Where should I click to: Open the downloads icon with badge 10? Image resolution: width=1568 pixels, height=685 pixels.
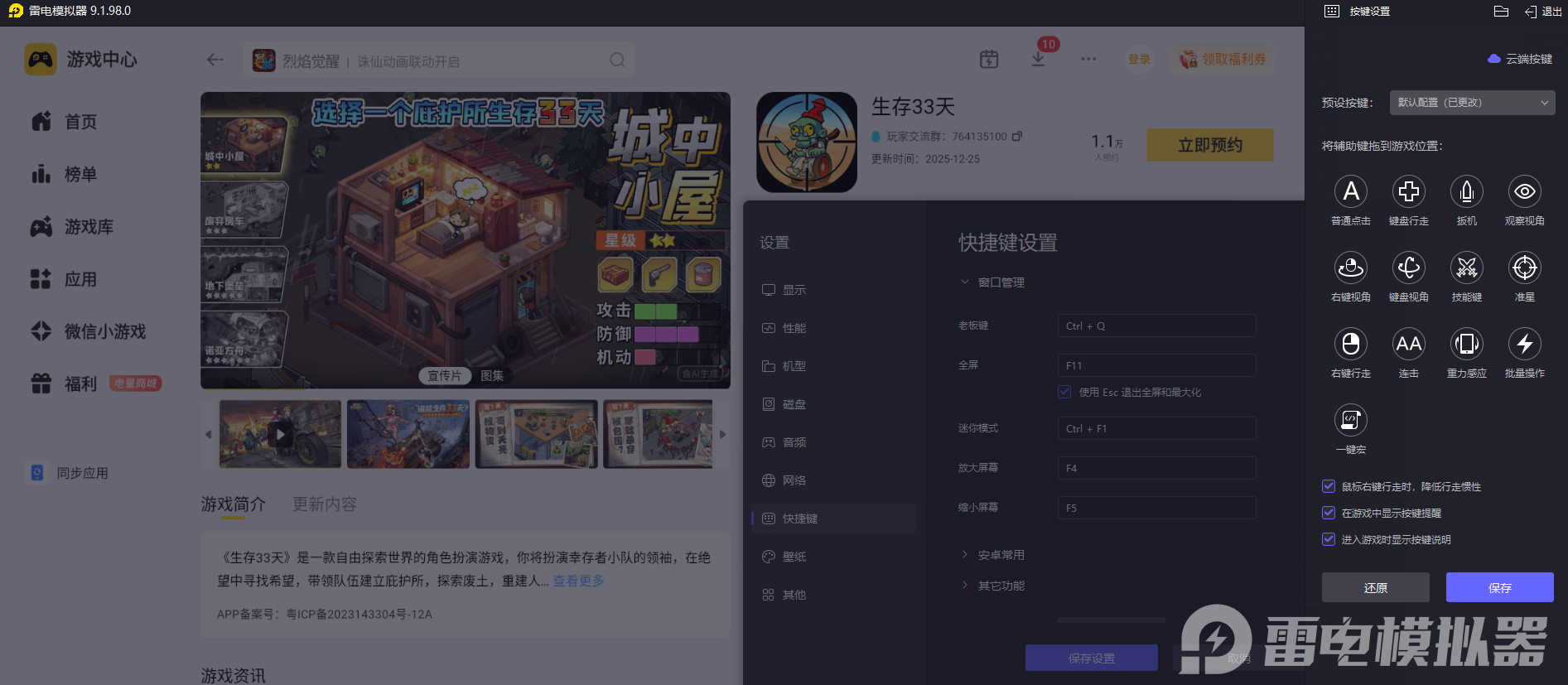tap(1038, 59)
